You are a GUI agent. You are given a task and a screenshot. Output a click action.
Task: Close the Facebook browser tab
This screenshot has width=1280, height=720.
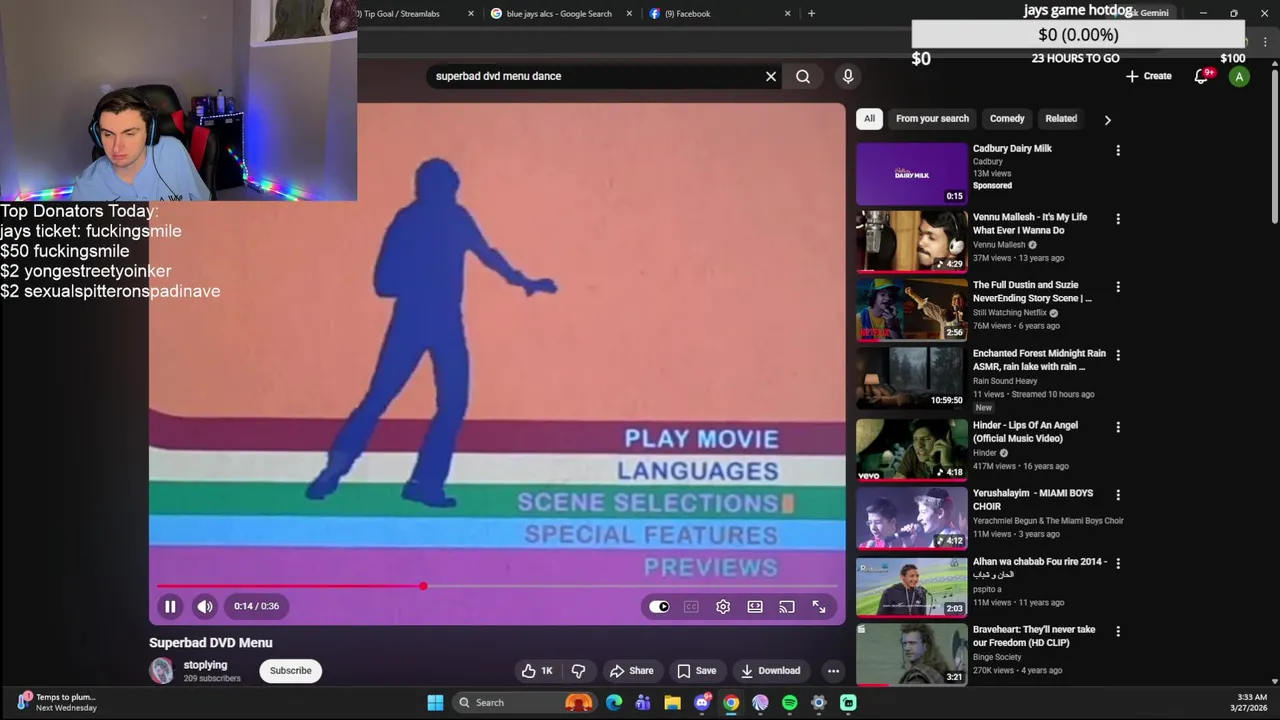[788, 14]
